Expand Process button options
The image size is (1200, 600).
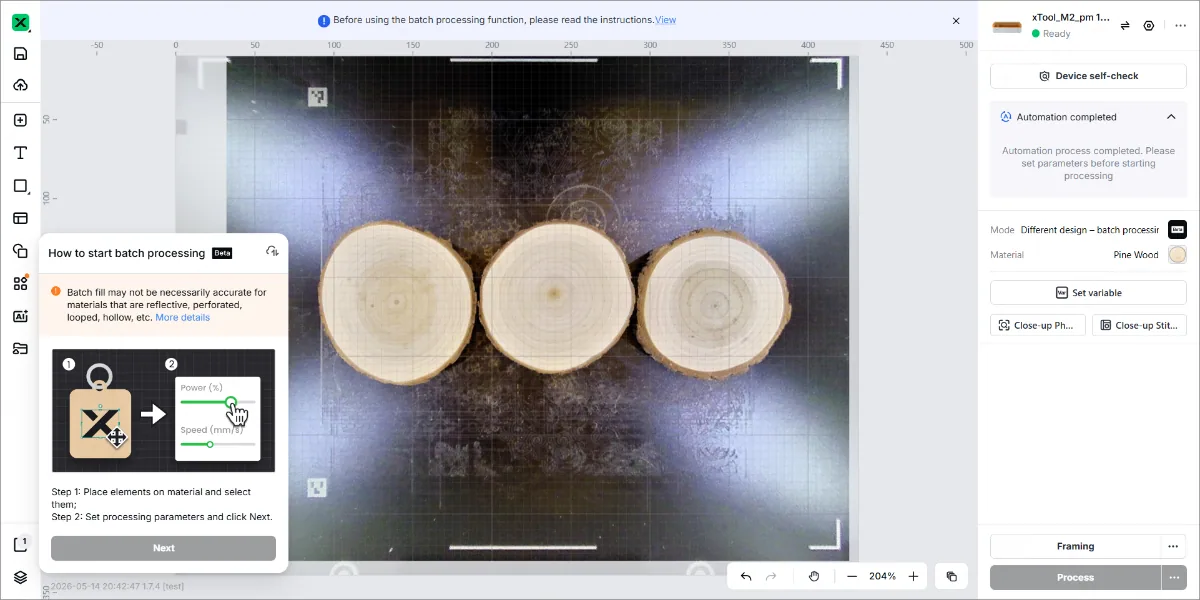pyautogui.click(x=1174, y=577)
